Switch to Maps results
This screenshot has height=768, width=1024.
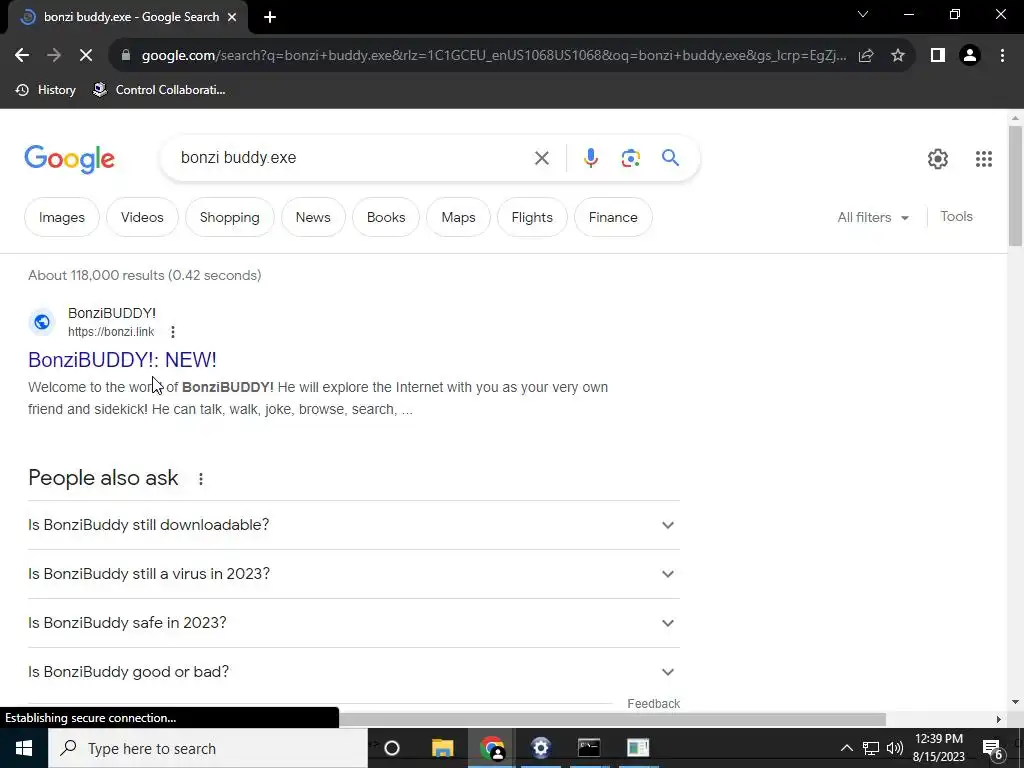coord(458,217)
